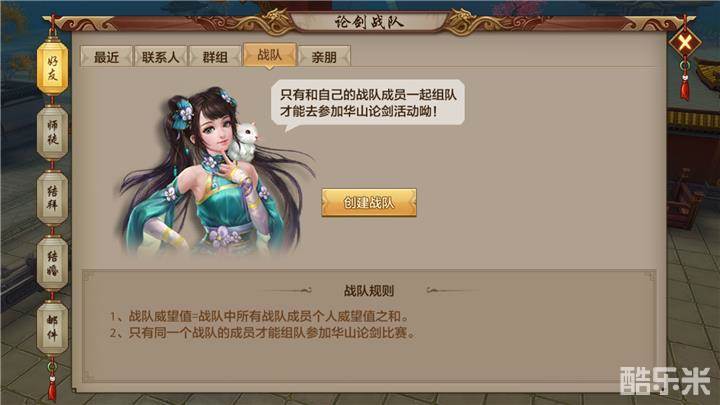Open the 结拜 lantern section
This screenshot has height=405, width=720.
(52, 197)
